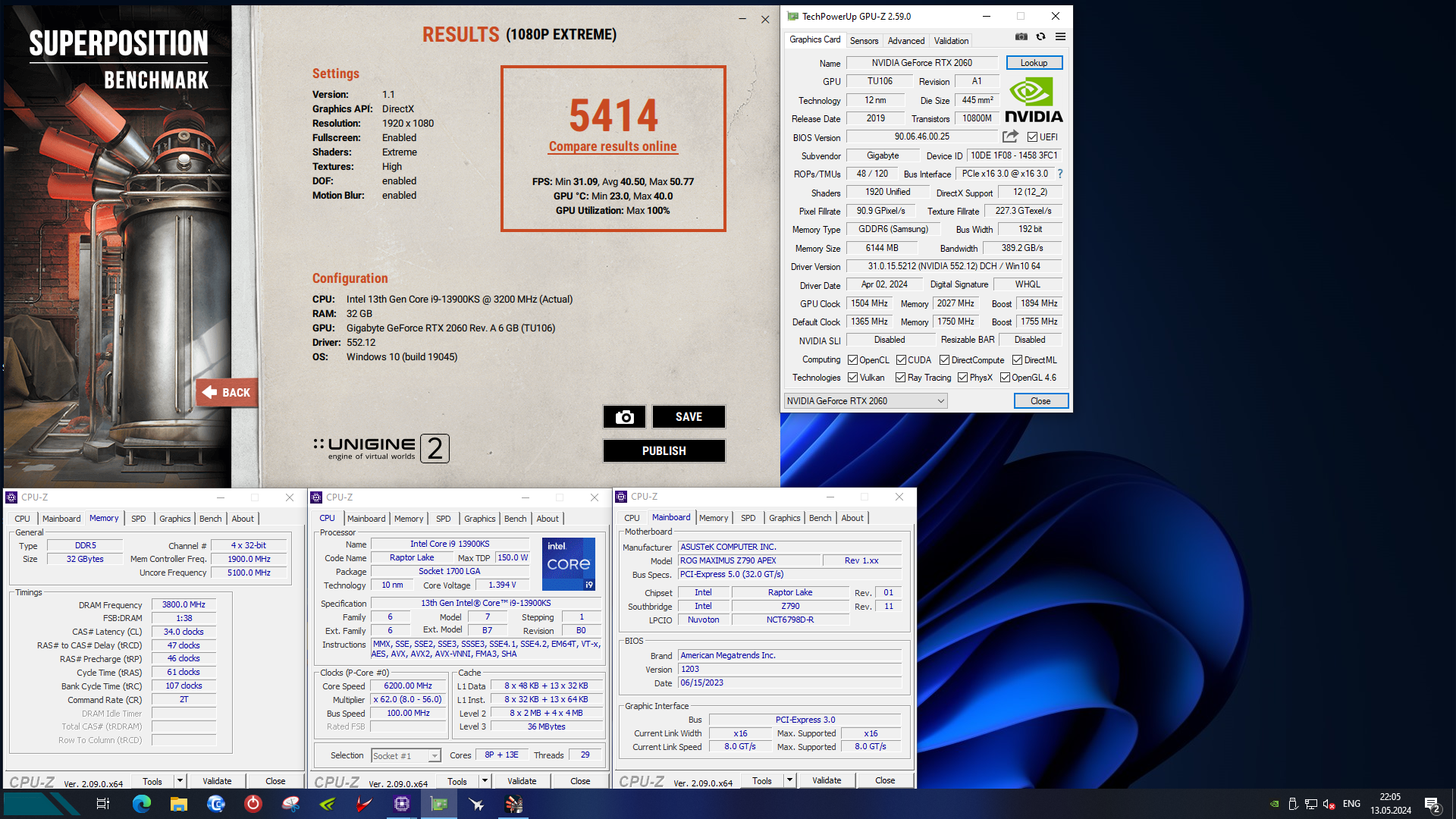Click the Core Speed 6200.00 MHz value
The image size is (1456, 819).
point(408,686)
